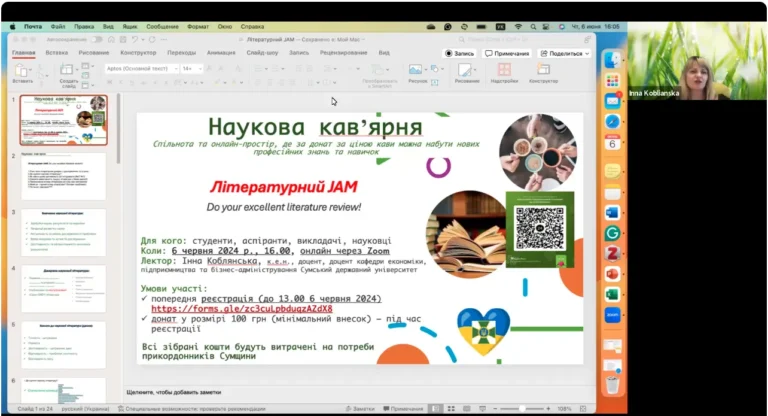Open Zoom app icon in the Dock
Image resolution: width=768 pixels, height=416 pixels.
click(x=612, y=315)
